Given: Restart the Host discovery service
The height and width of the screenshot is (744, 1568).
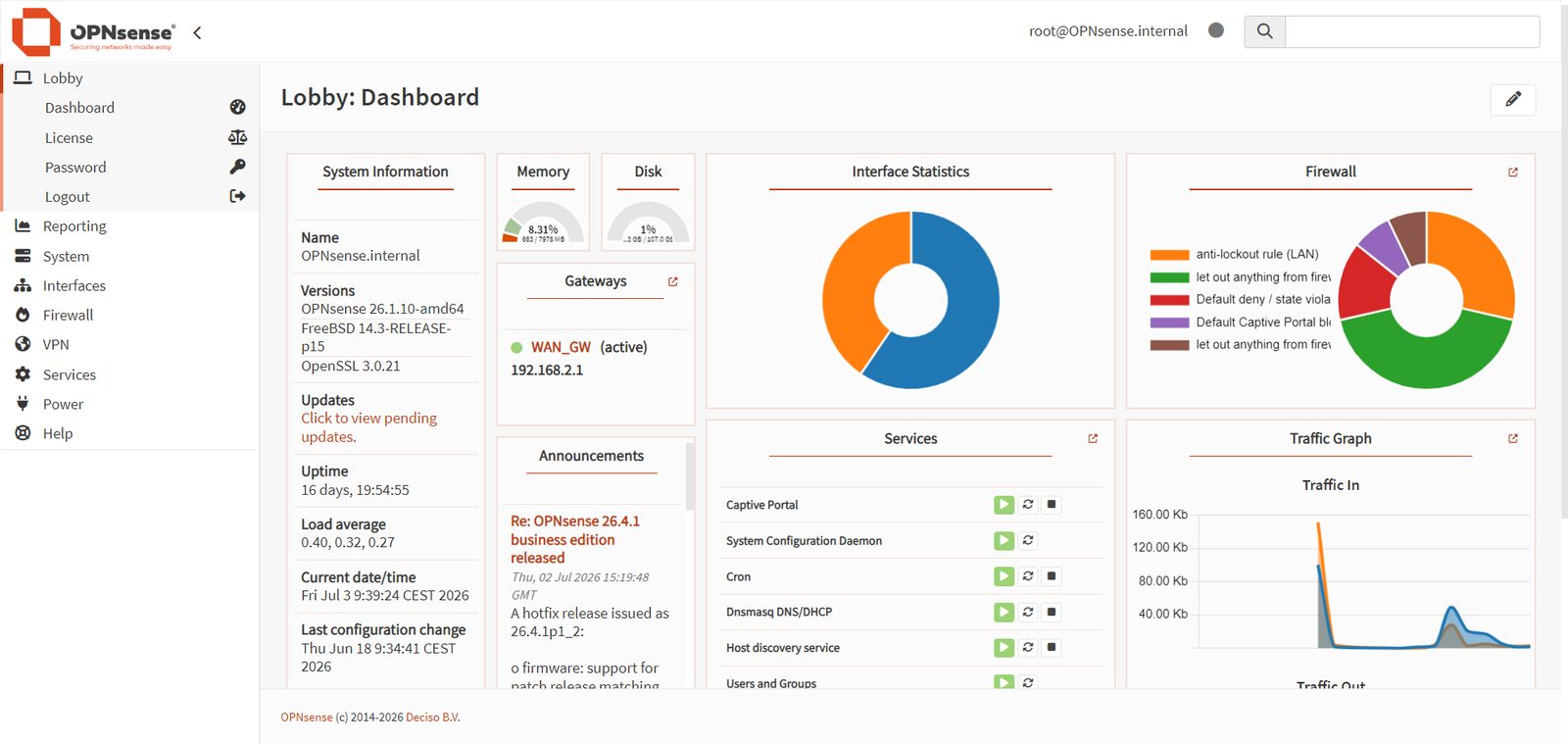Looking at the screenshot, I should point(1028,647).
